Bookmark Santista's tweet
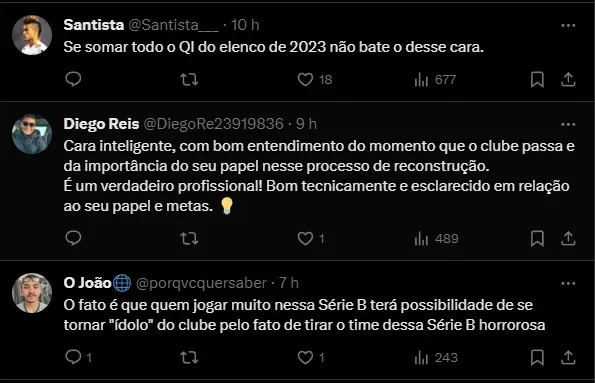Viewport: 595px width, 383px height. (537, 79)
